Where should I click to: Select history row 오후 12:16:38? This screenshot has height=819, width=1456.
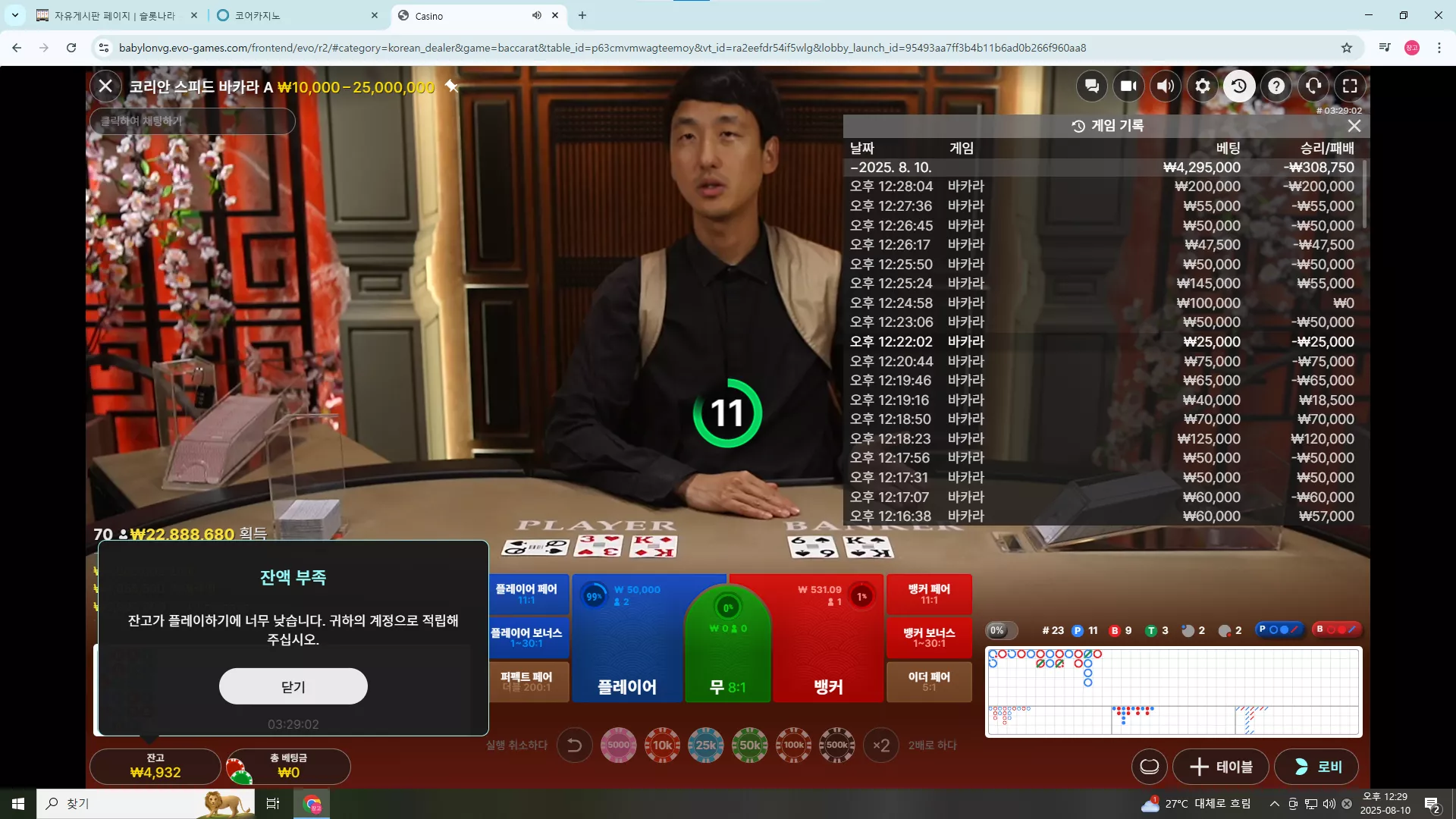coord(1103,516)
